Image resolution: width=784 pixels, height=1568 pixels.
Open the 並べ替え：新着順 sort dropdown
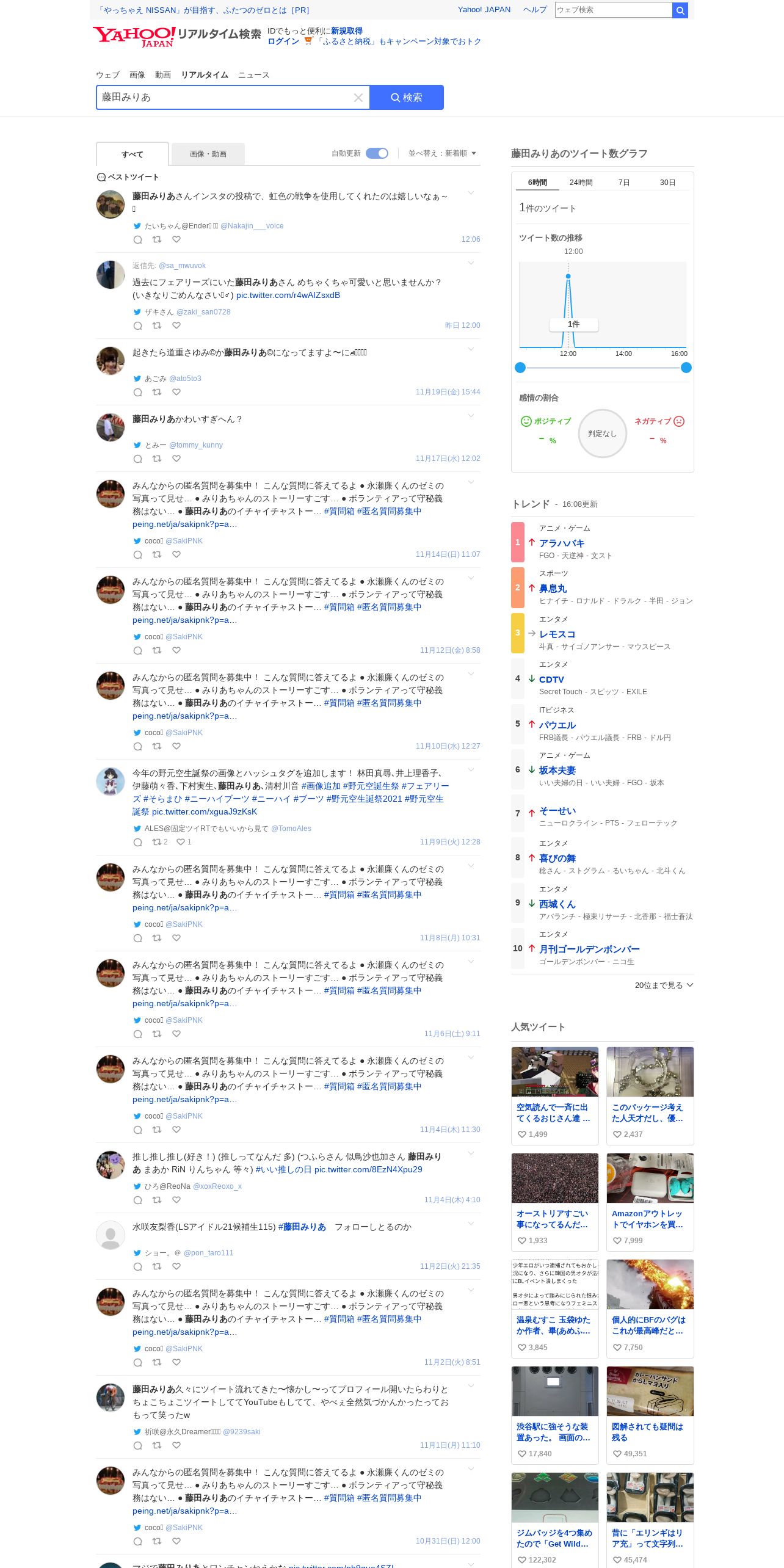(x=442, y=153)
